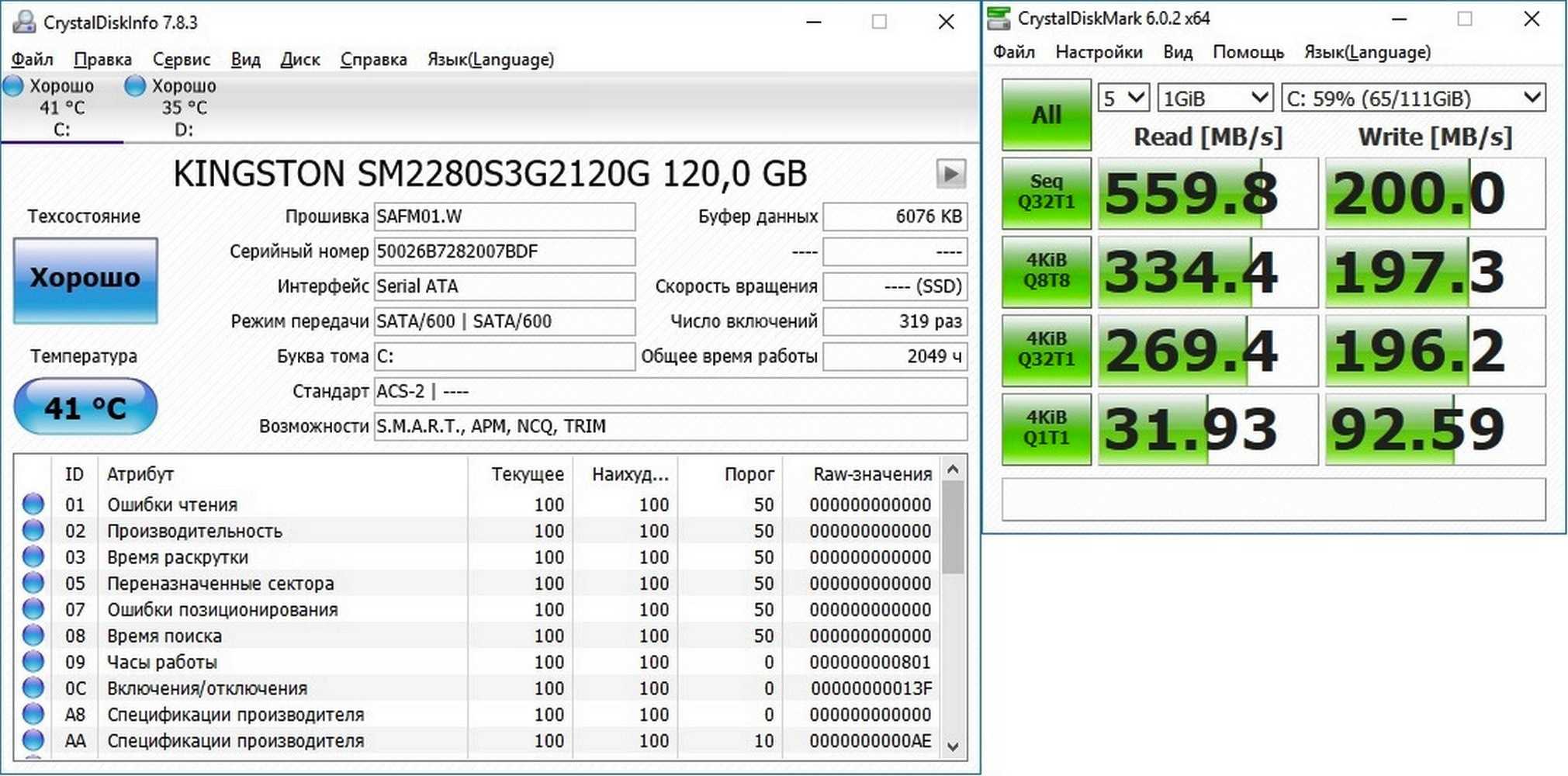The width and height of the screenshot is (1568, 776).
Task: Select drive D: status orb
Action: click(x=135, y=86)
